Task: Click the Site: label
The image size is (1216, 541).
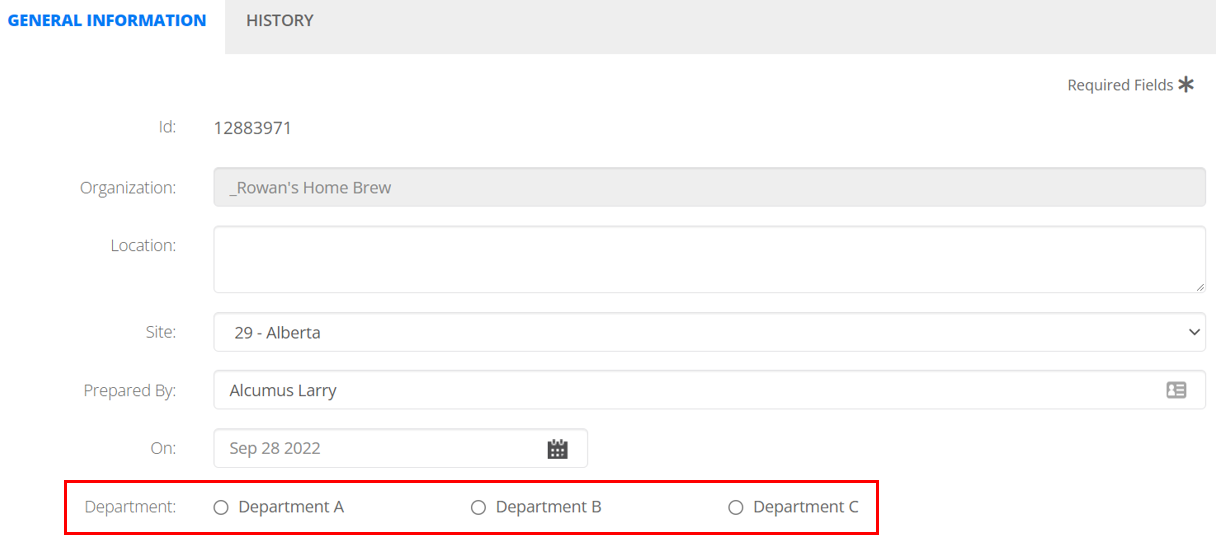Action: pos(160,331)
